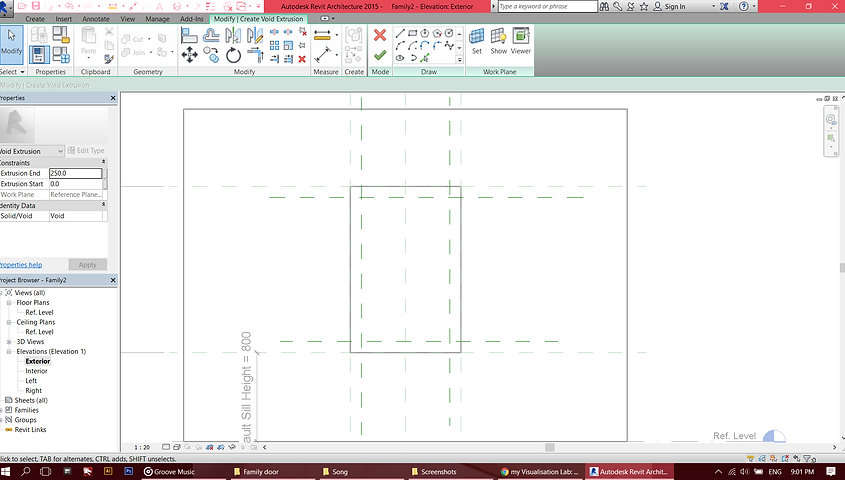Collapse the Identity Data properties section
This screenshot has width=845, height=480.
tap(103, 205)
